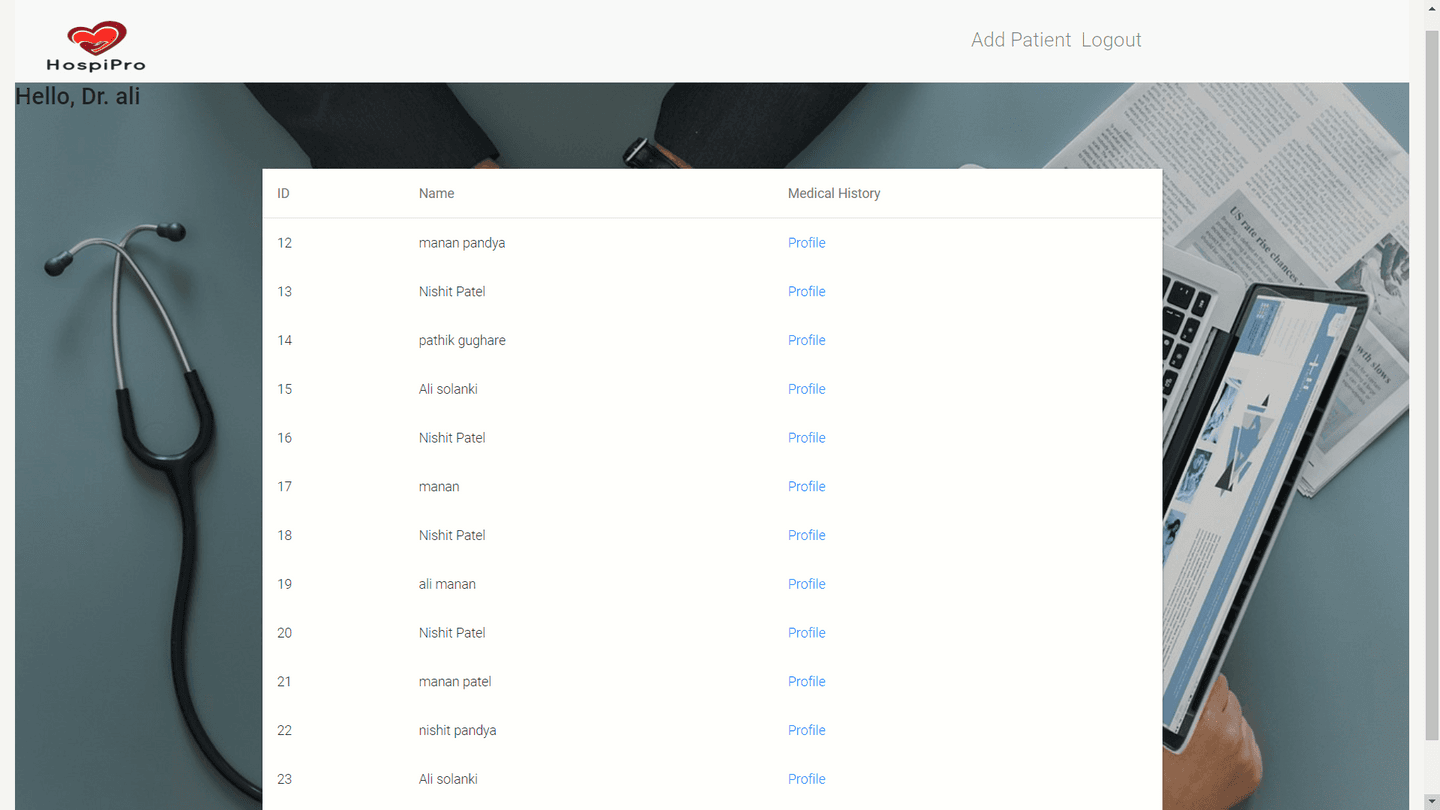Select the name 'manan patel'
This screenshot has width=1440, height=810.
[x=455, y=682]
